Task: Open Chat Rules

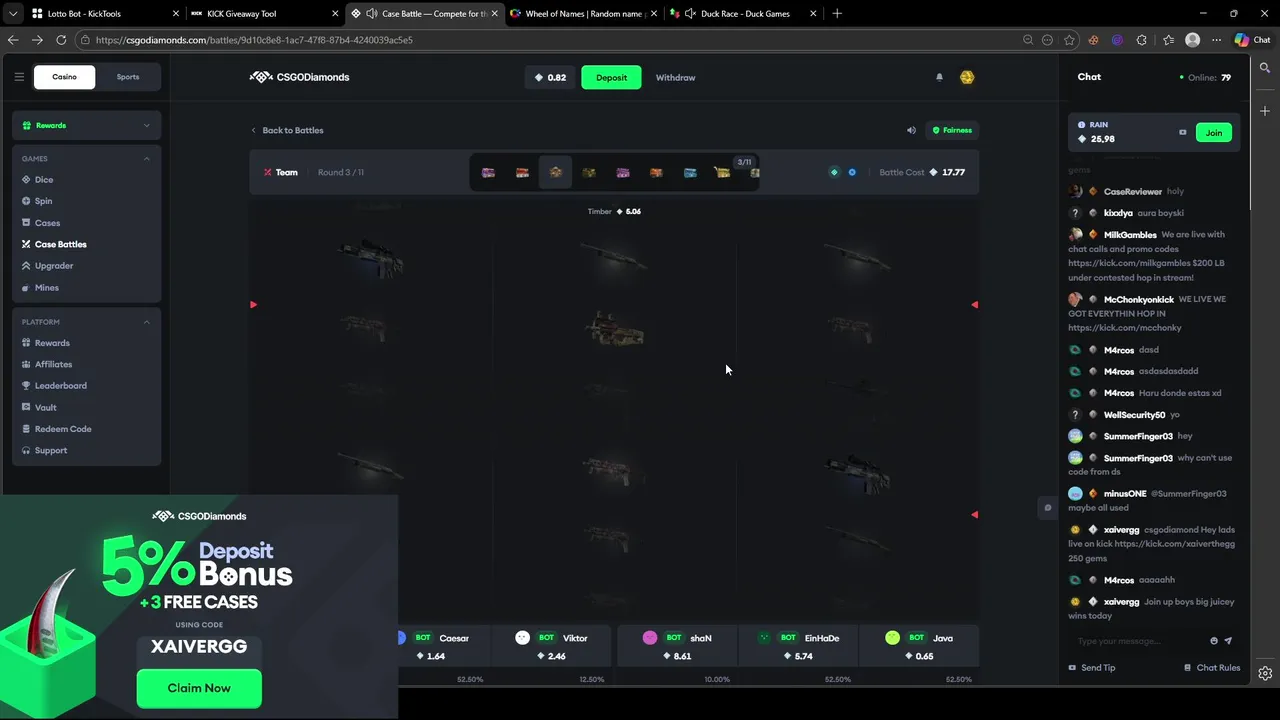Action: (1212, 667)
